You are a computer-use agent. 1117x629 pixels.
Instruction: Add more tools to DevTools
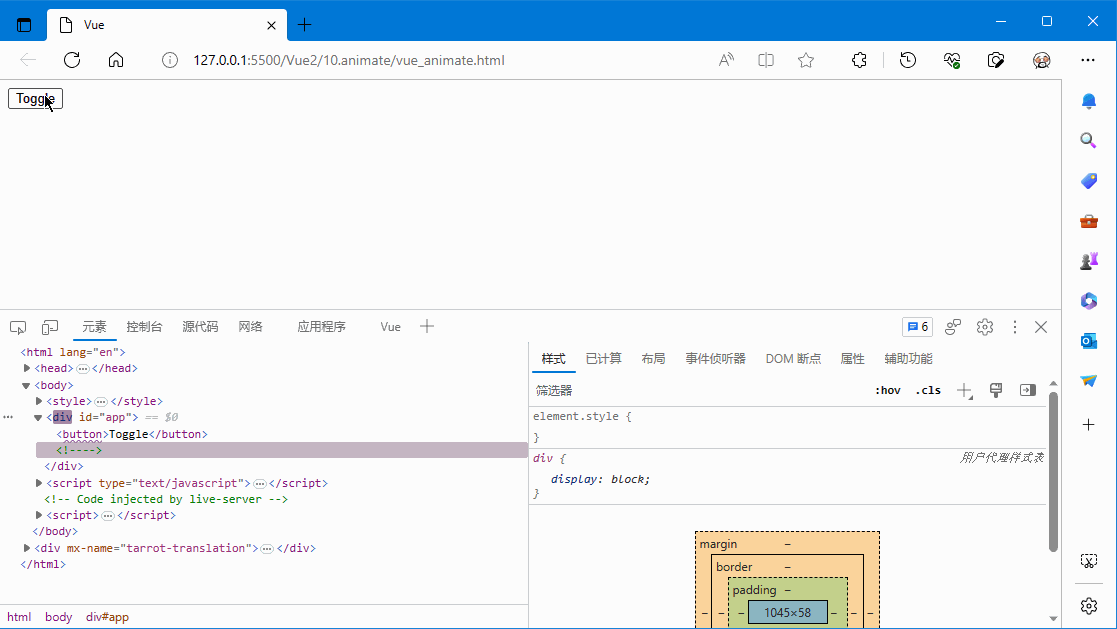point(427,326)
